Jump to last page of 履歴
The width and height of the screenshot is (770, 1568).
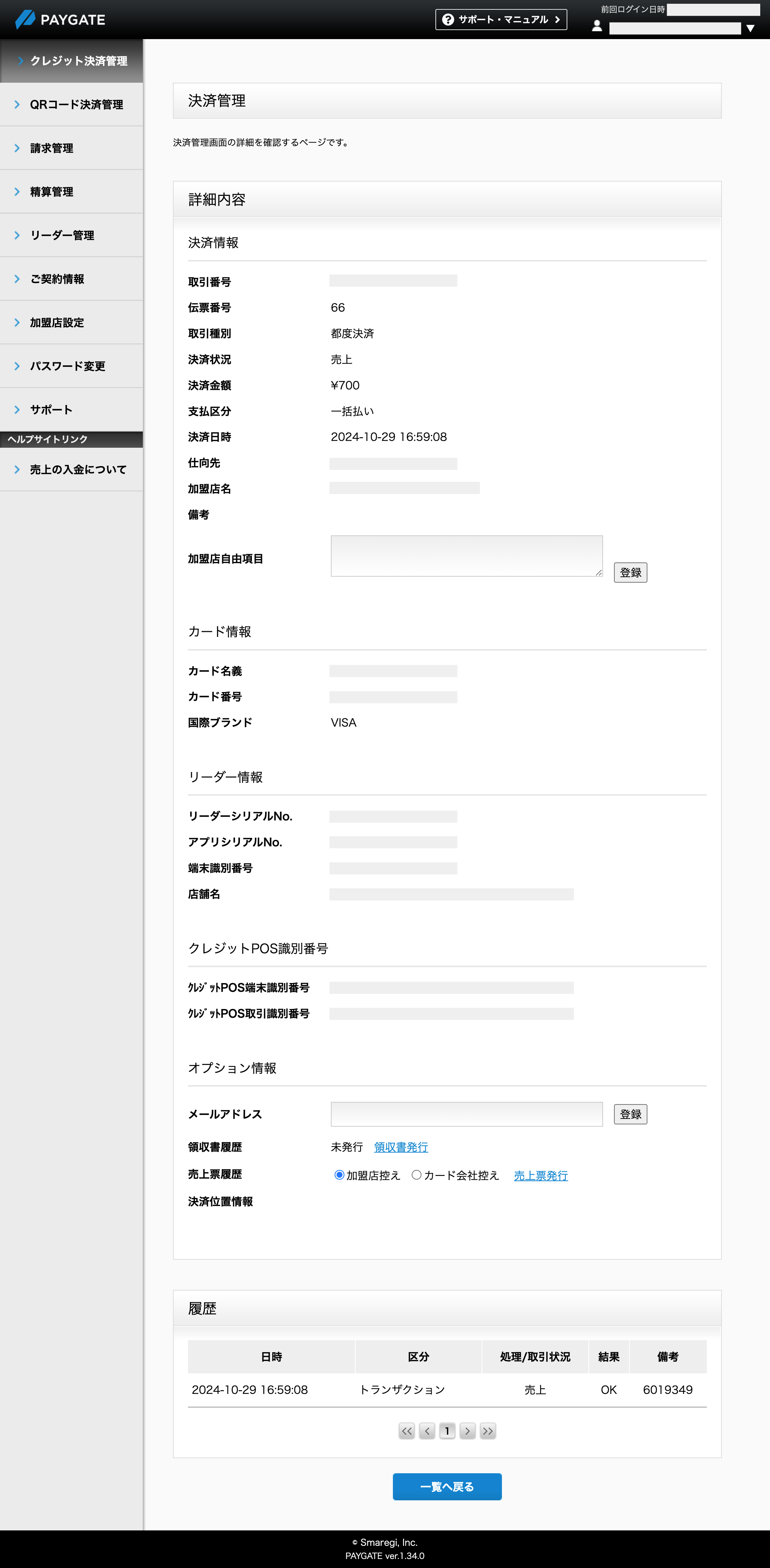[x=488, y=1431]
